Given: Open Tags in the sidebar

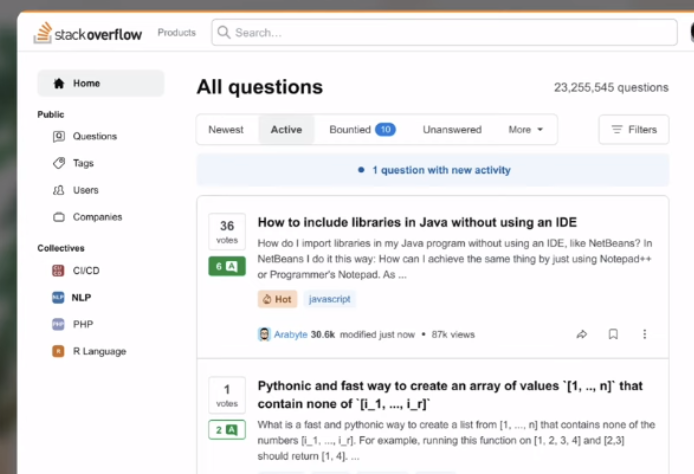Looking at the screenshot, I should coord(83,163).
